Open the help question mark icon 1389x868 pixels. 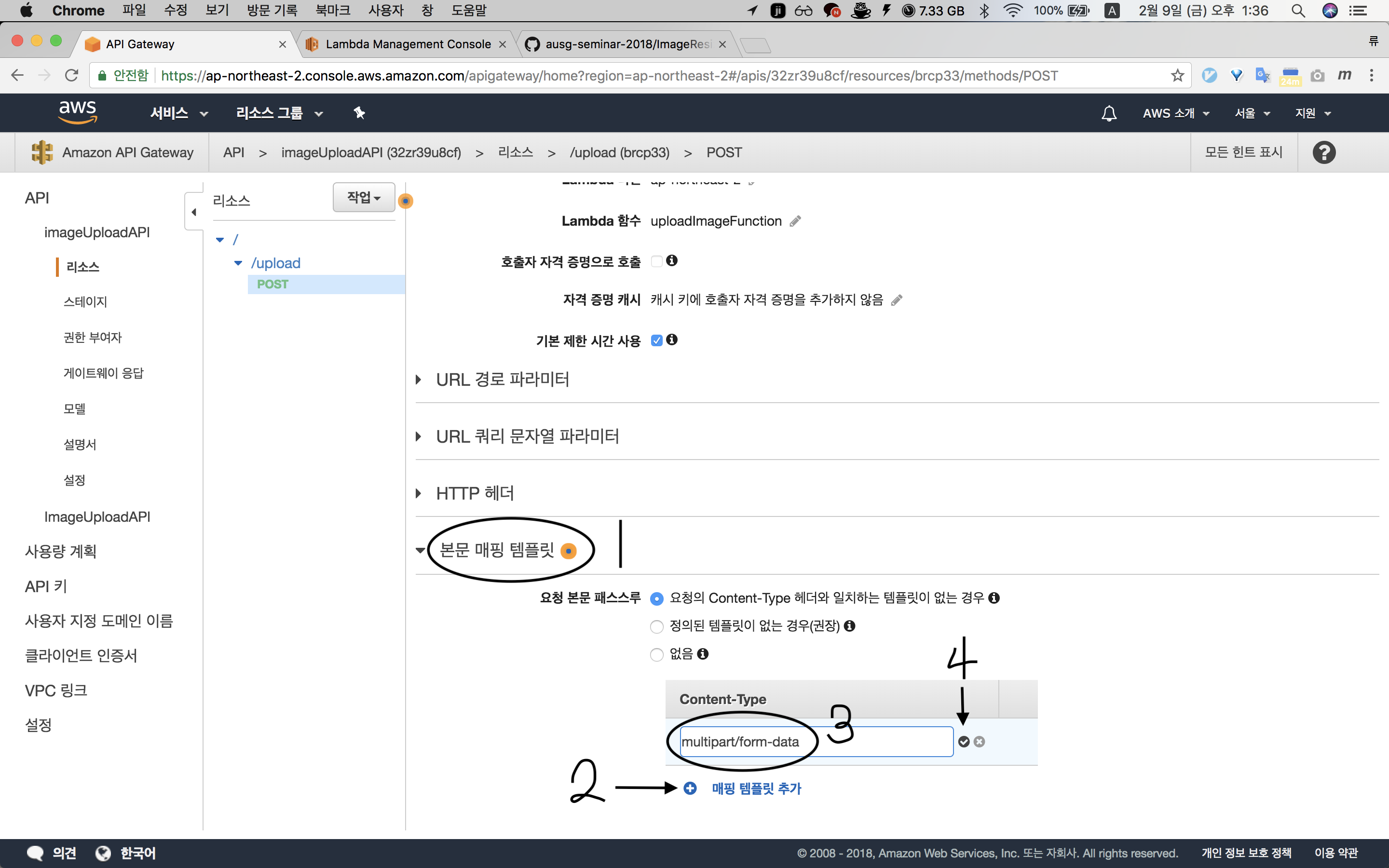pyautogui.click(x=1323, y=152)
